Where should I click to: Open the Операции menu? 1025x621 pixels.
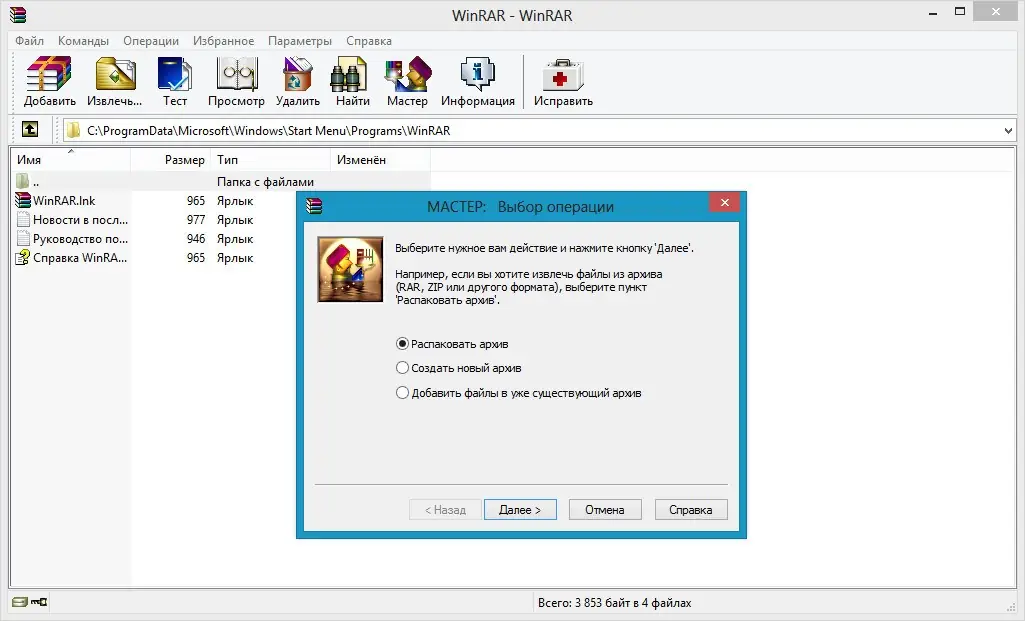[151, 41]
